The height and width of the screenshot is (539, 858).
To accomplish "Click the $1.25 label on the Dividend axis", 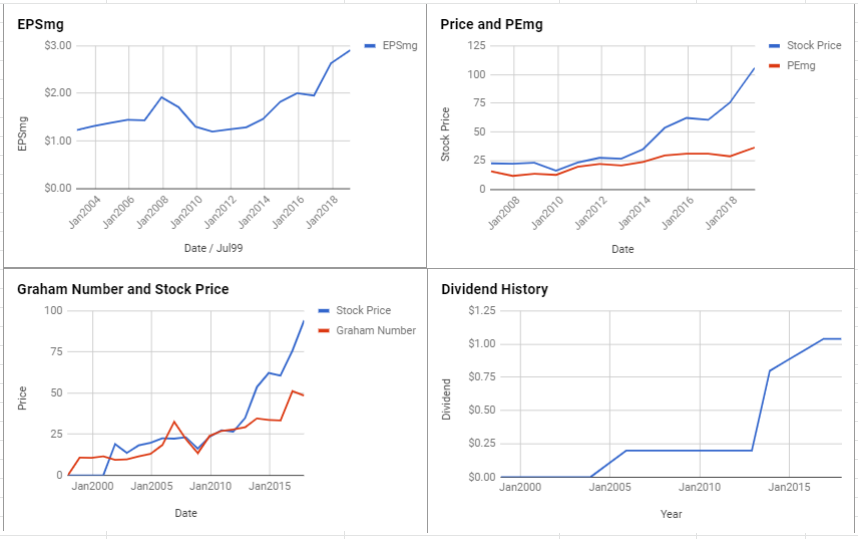I will [x=482, y=311].
